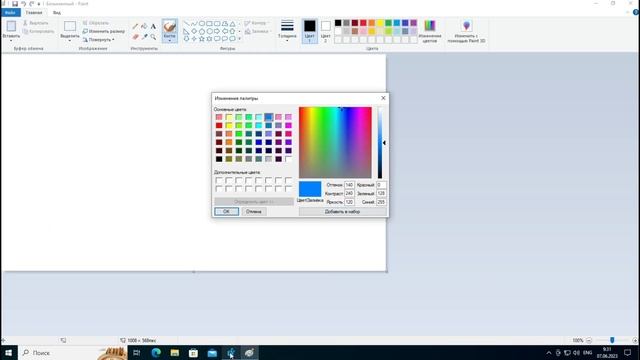Screen dimensions: 640x360
Task: Click Resize (Изменить размер) in the ribbon
Action: coord(104,31)
